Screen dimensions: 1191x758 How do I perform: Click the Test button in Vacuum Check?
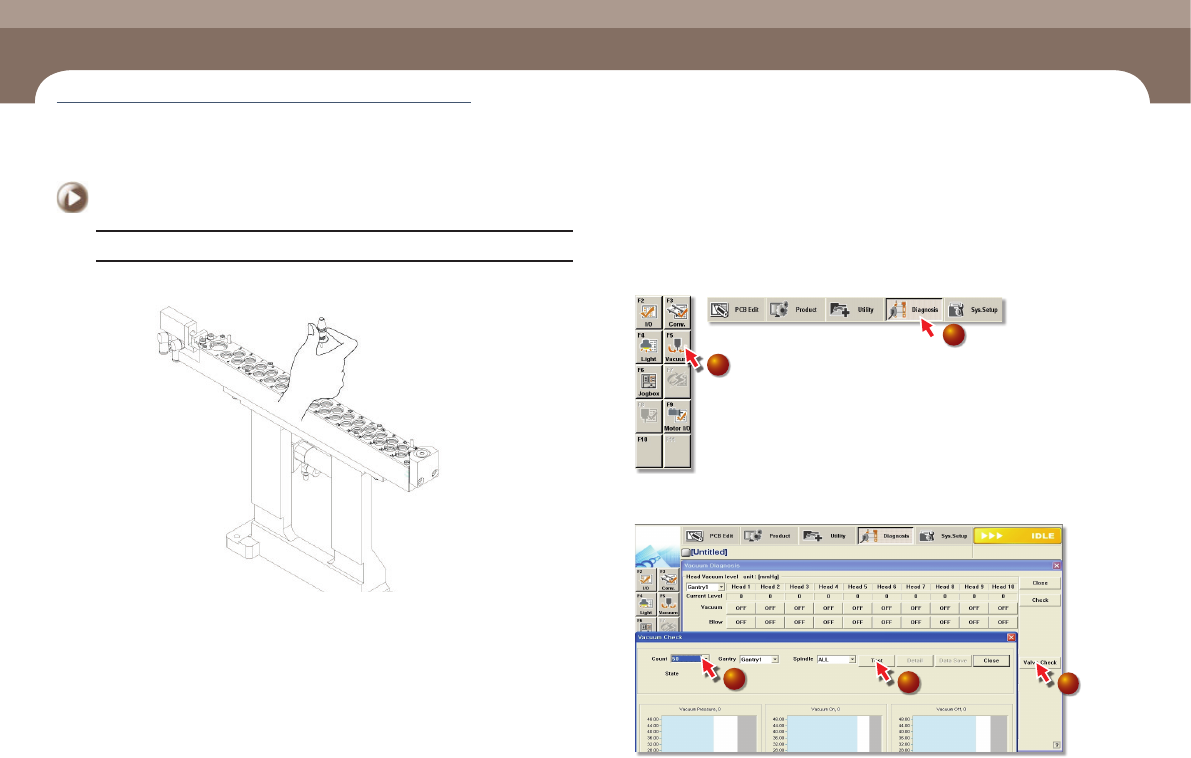click(x=877, y=661)
